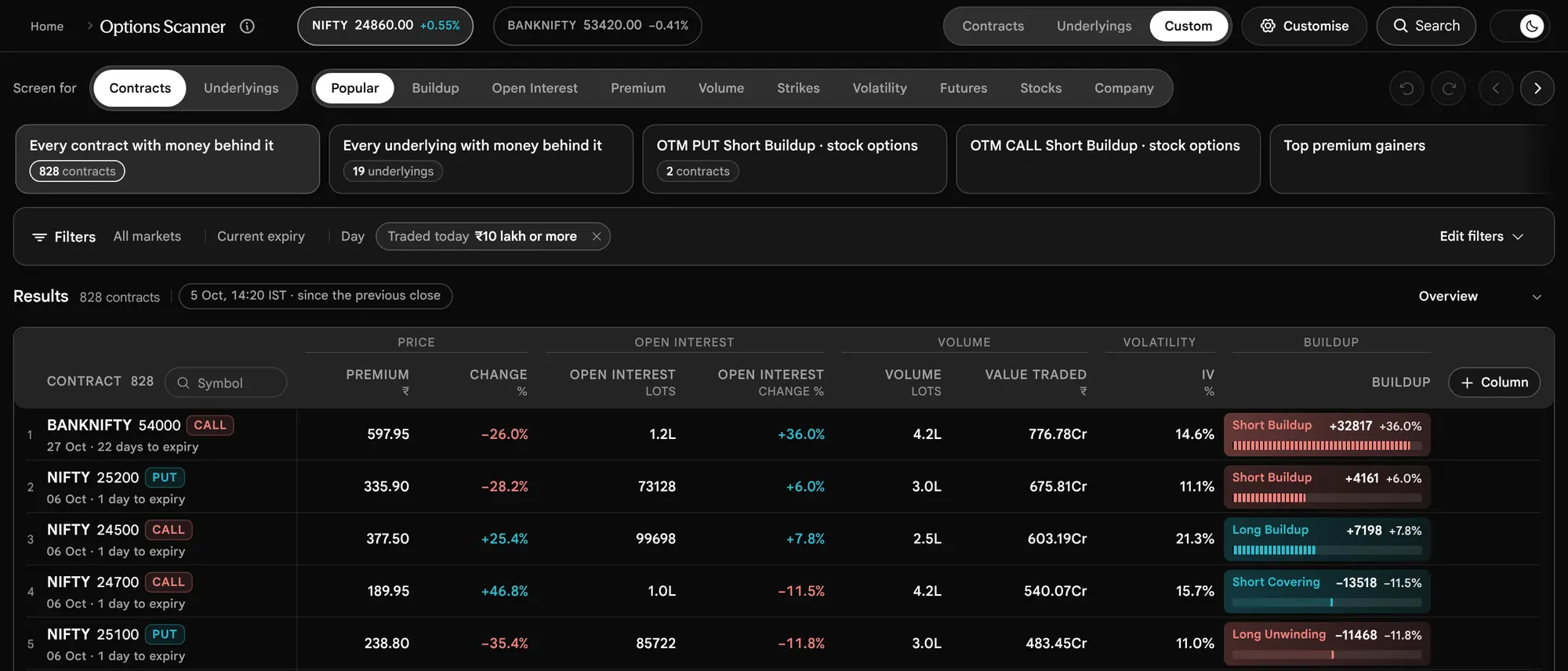Viewport: 1568px width, 671px height.
Task: Open the Day period filter
Action: point(353,237)
